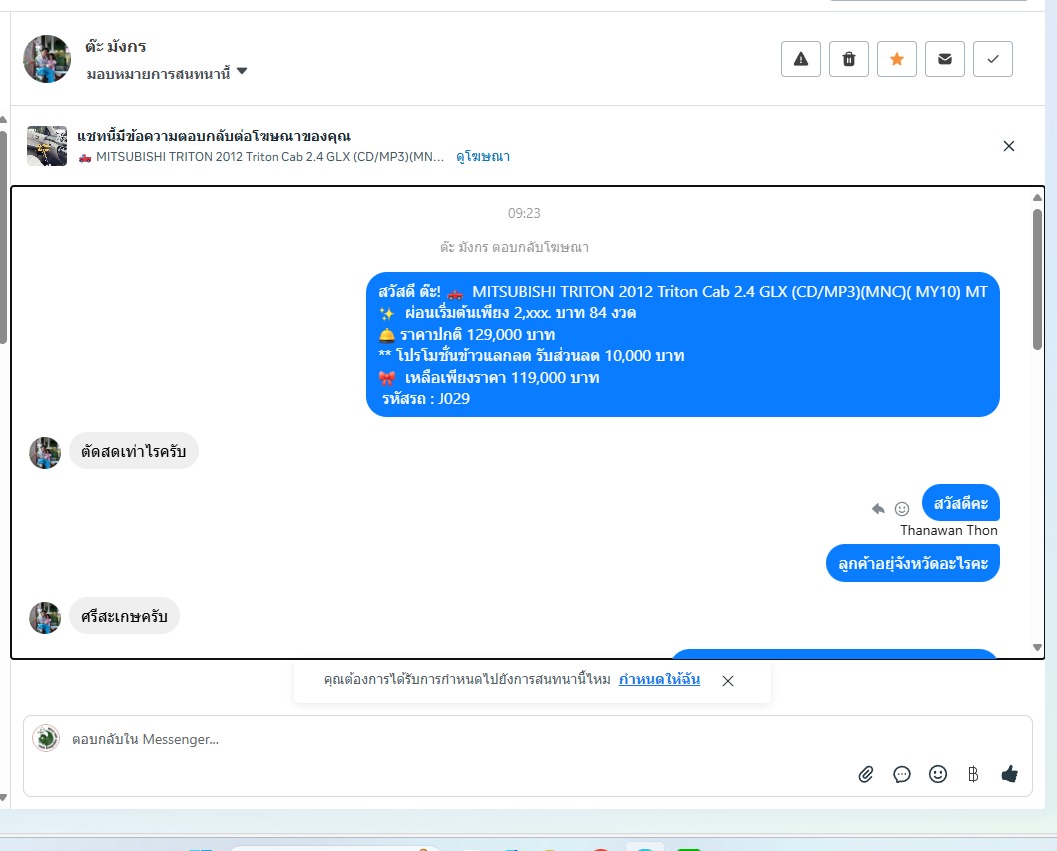Click the ต๊ะ มังกร contact name
Viewport: 1057px width, 851px height.
point(115,47)
